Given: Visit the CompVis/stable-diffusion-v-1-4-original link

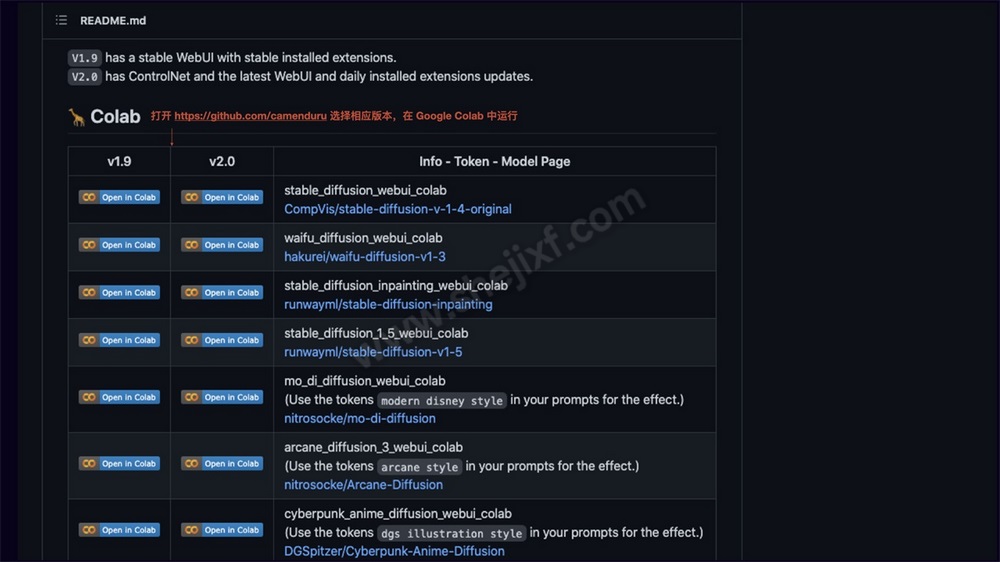Looking at the screenshot, I should [397, 209].
